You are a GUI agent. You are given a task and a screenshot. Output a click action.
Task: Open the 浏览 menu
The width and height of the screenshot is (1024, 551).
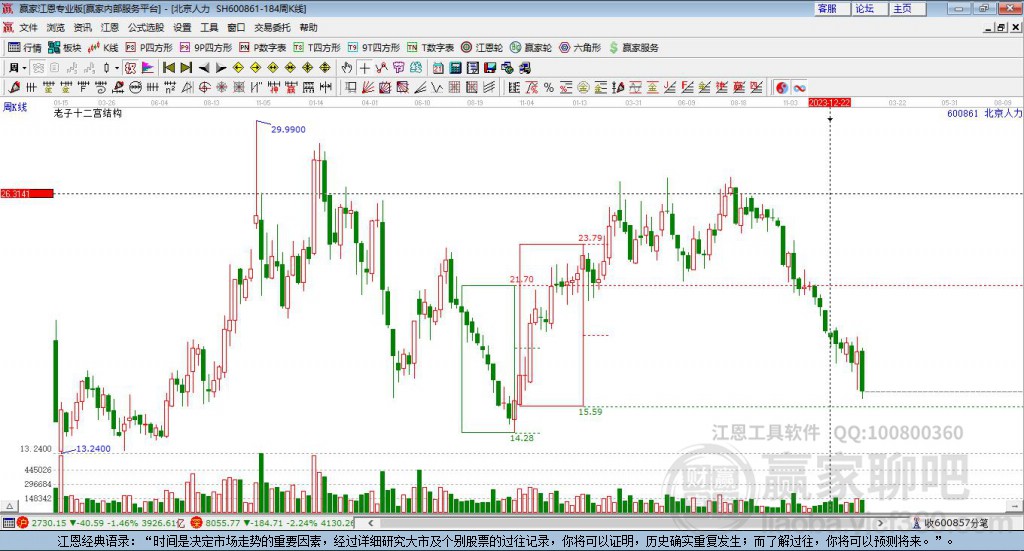click(x=56, y=27)
